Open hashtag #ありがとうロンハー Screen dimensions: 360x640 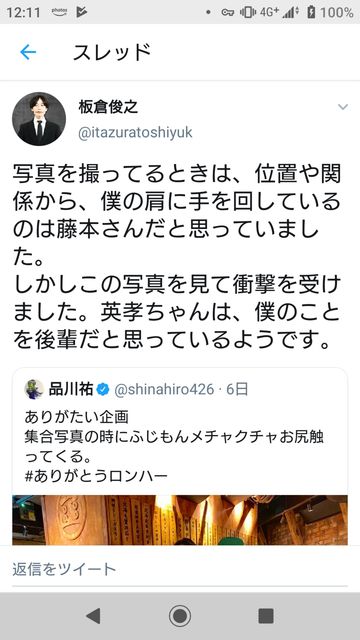coord(96,476)
